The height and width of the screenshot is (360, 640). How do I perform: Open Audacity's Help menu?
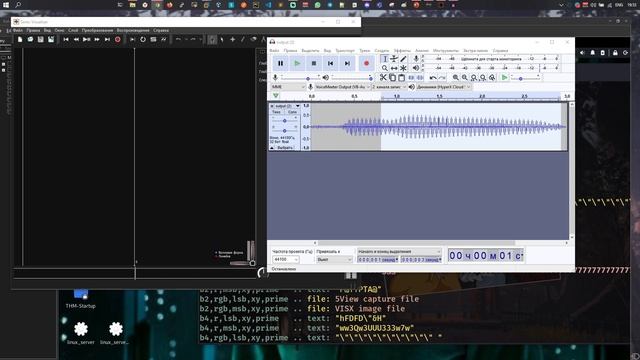[500, 51]
